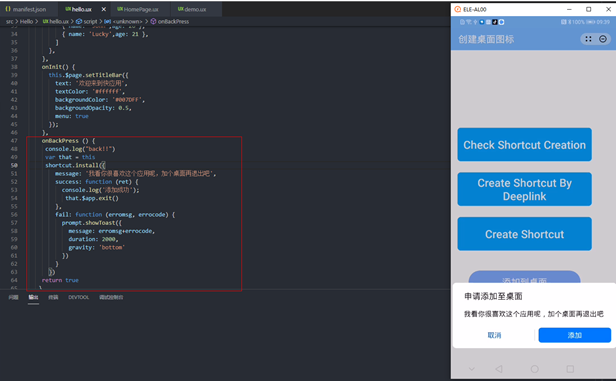
Task: Tap Create Shortcut By Deeplink button
Action: tap(524, 189)
